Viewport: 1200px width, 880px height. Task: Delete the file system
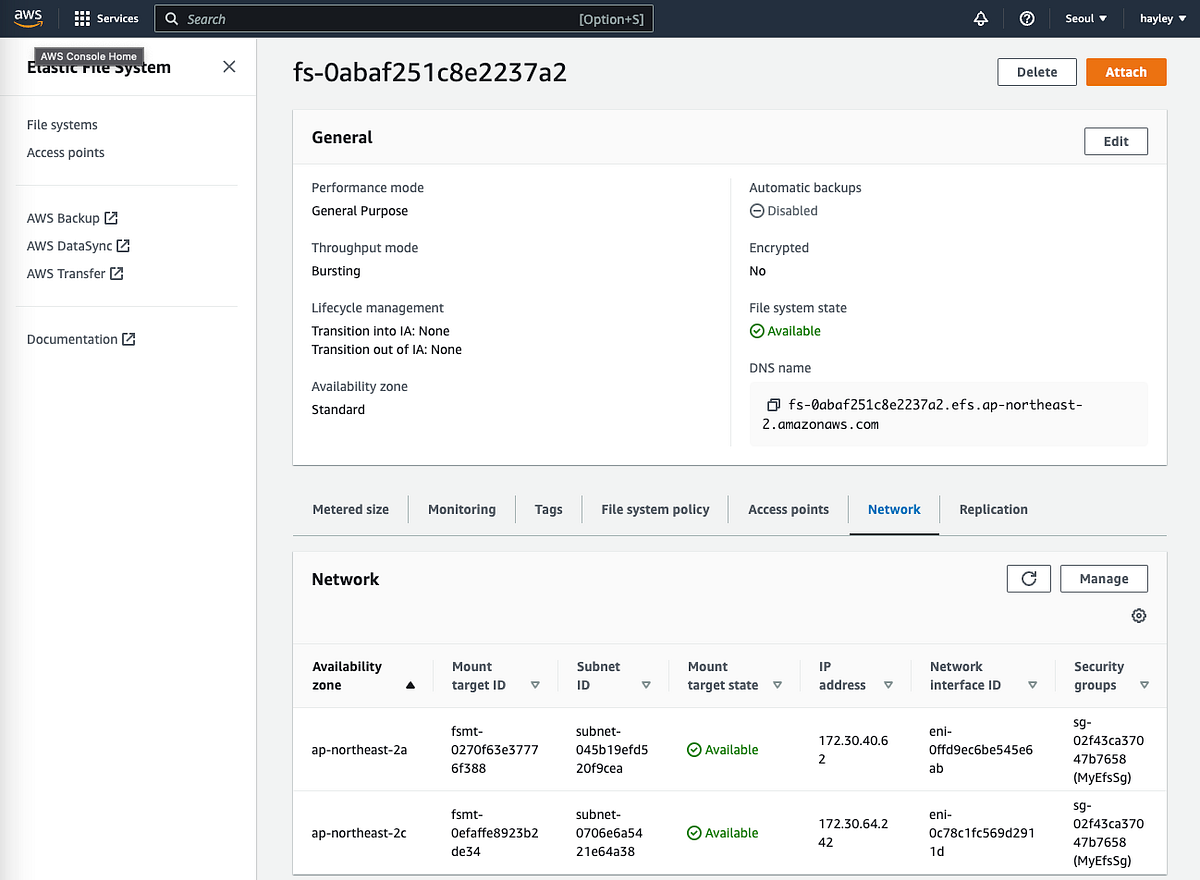coord(1037,72)
